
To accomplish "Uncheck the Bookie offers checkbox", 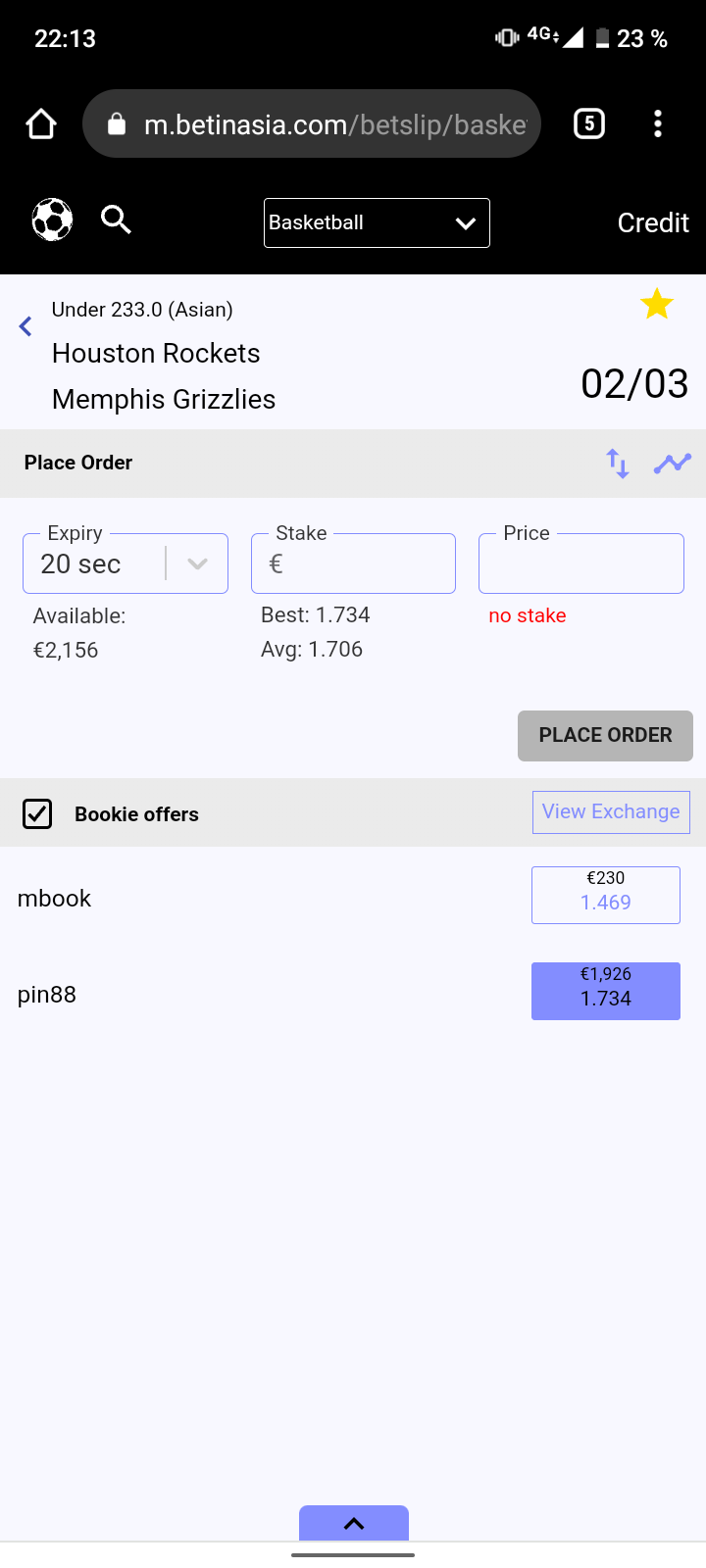I will click(x=37, y=813).
